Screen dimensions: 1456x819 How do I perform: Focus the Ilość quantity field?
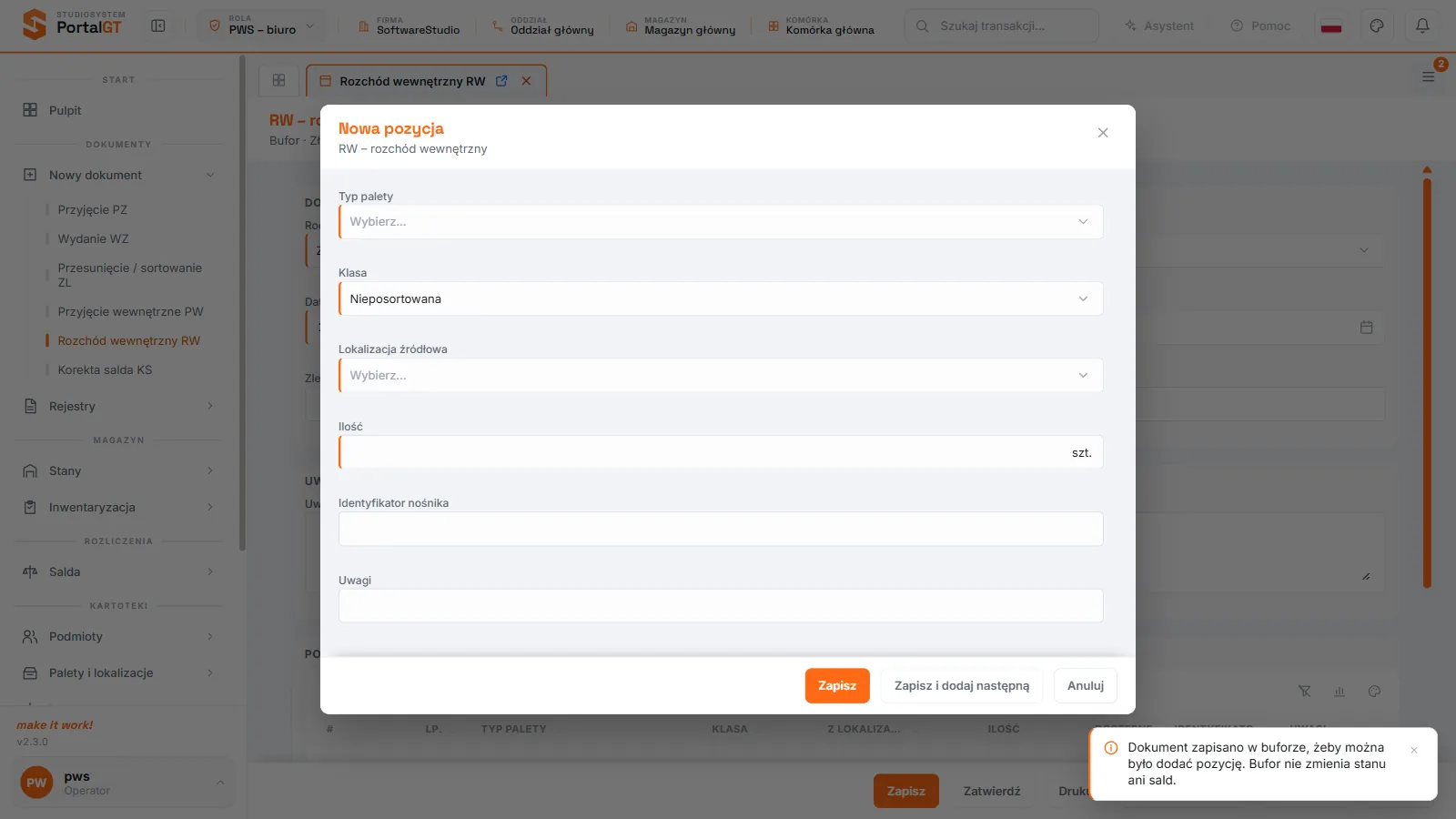(x=721, y=452)
